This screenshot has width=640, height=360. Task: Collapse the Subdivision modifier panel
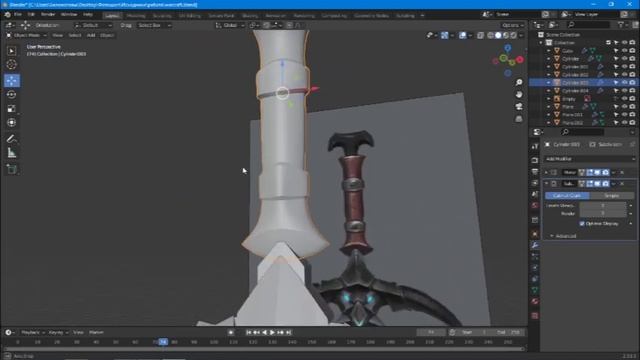click(x=547, y=184)
